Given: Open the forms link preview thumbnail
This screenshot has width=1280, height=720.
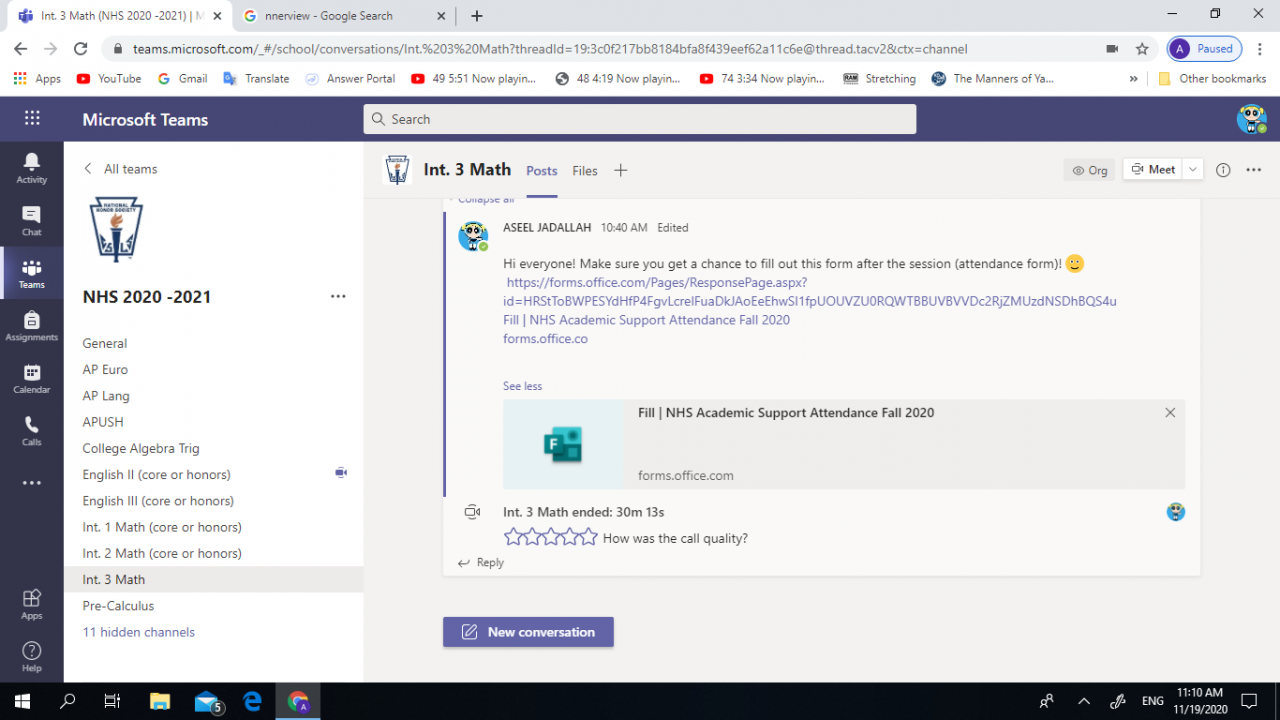Looking at the screenshot, I should click(563, 444).
